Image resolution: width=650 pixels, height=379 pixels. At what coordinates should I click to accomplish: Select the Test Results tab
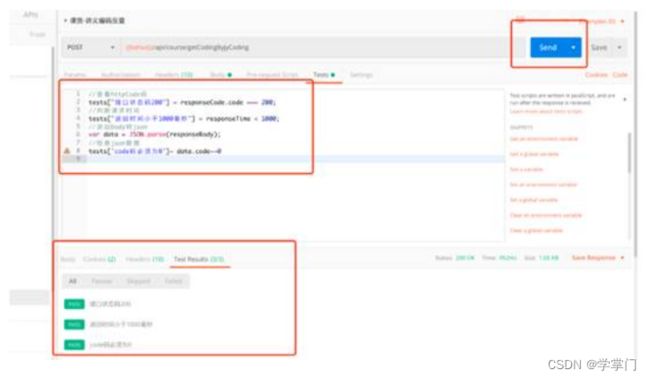[x=199, y=260]
